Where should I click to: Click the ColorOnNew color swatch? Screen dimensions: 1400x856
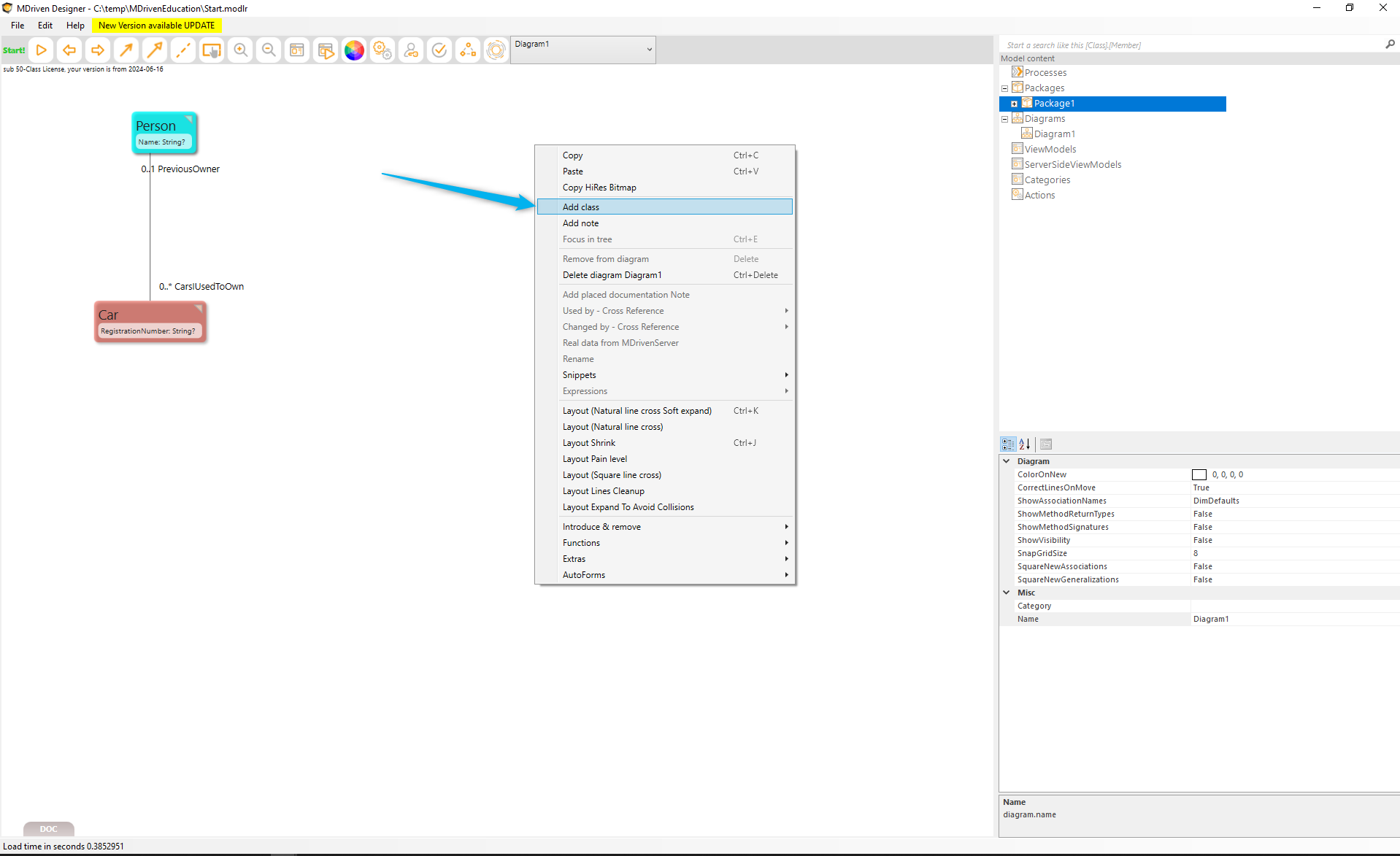coord(1199,475)
